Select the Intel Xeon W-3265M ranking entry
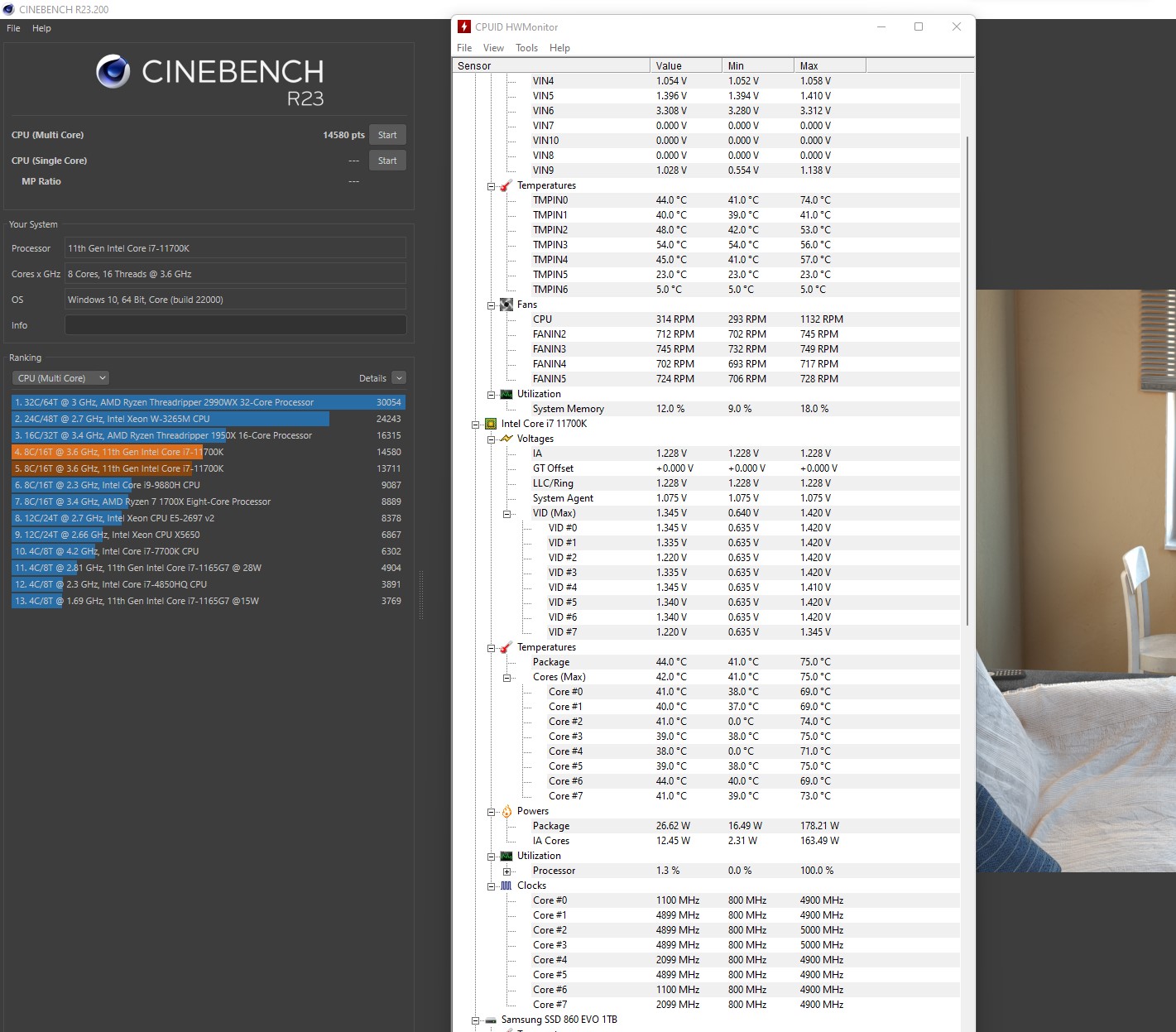The image size is (1176, 1032). (209, 419)
